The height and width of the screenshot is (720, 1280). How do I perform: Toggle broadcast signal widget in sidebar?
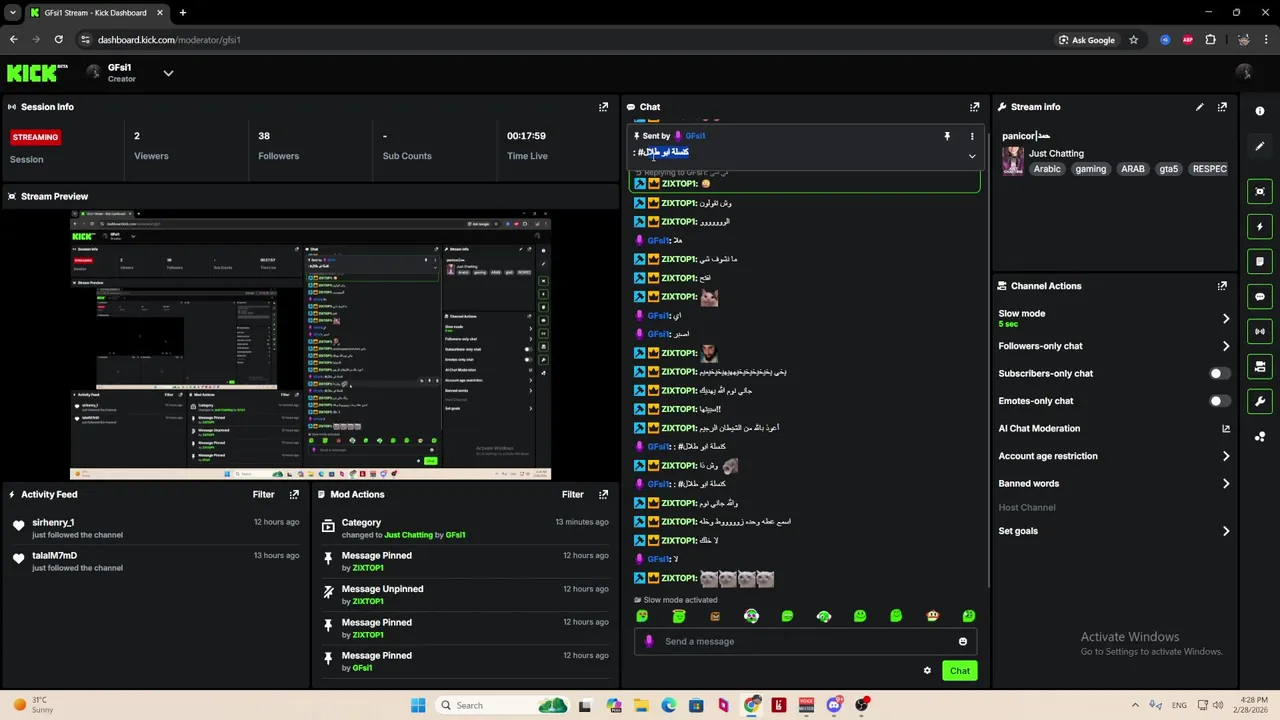[1260, 331]
